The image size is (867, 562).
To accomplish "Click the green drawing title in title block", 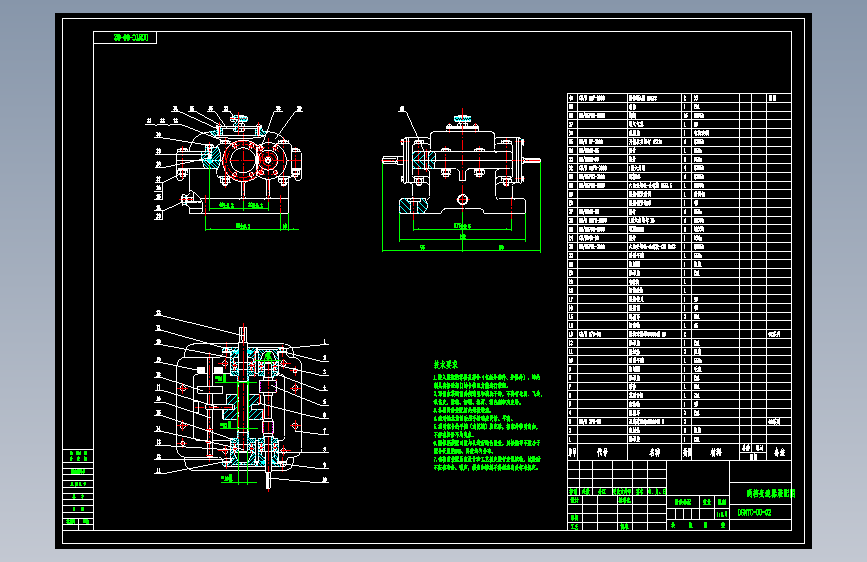I will point(771,493).
